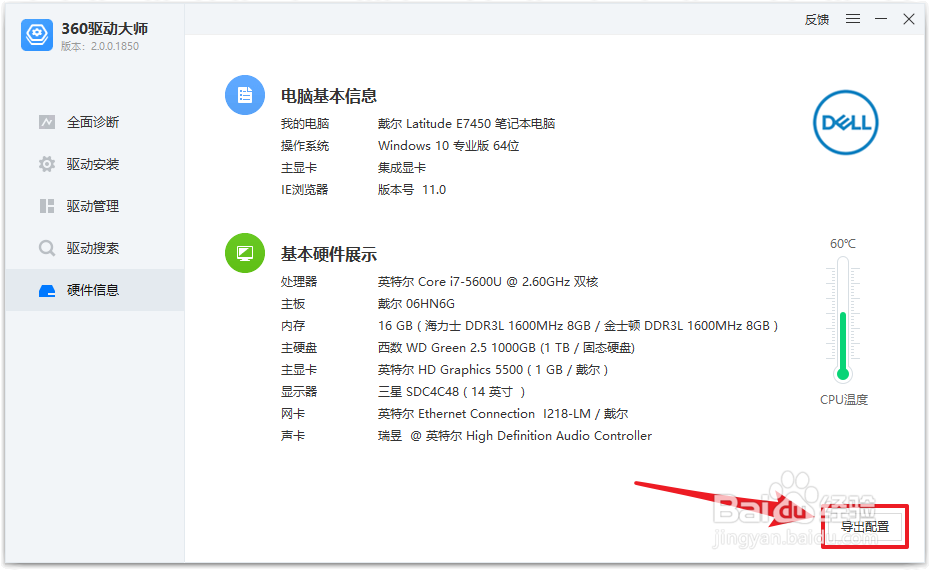Click the 集成显卡 value
Screen dimensions: 930x570
[402, 168]
